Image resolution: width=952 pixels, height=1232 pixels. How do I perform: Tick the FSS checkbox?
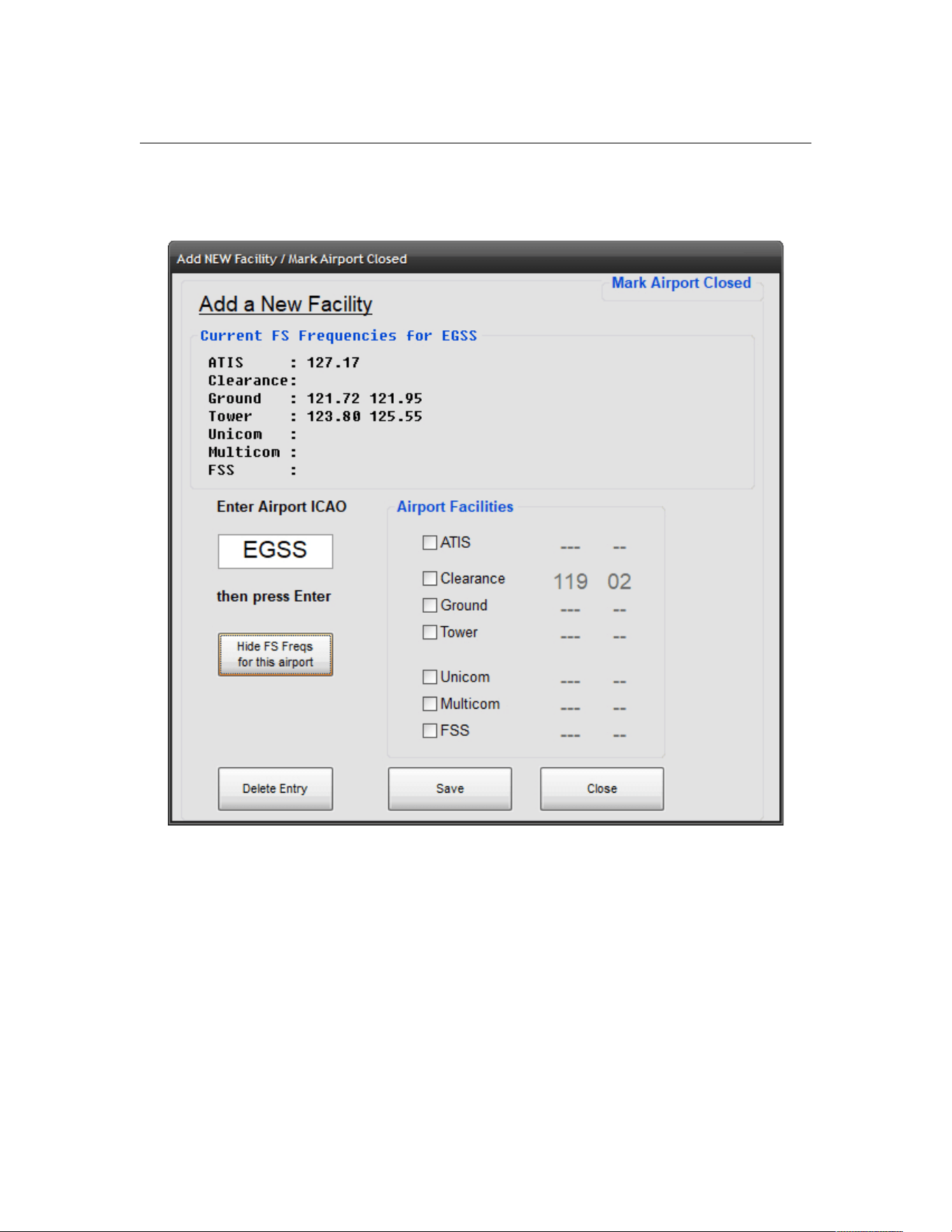(429, 731)
